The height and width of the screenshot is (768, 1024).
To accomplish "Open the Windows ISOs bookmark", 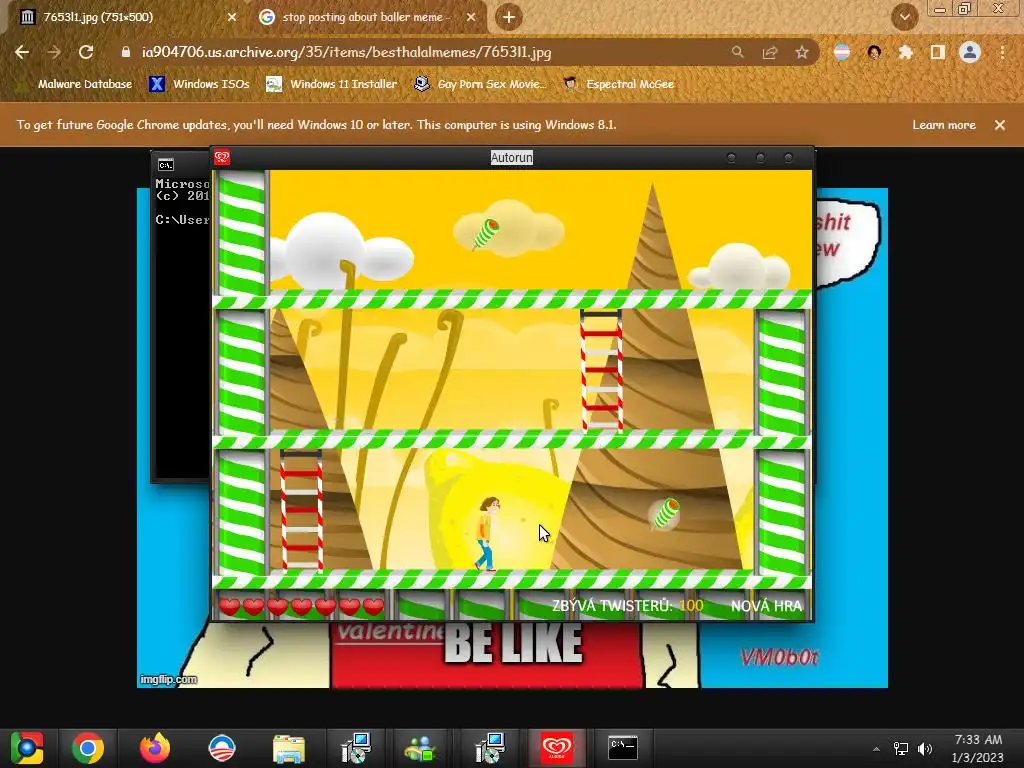I will (199, 84).
